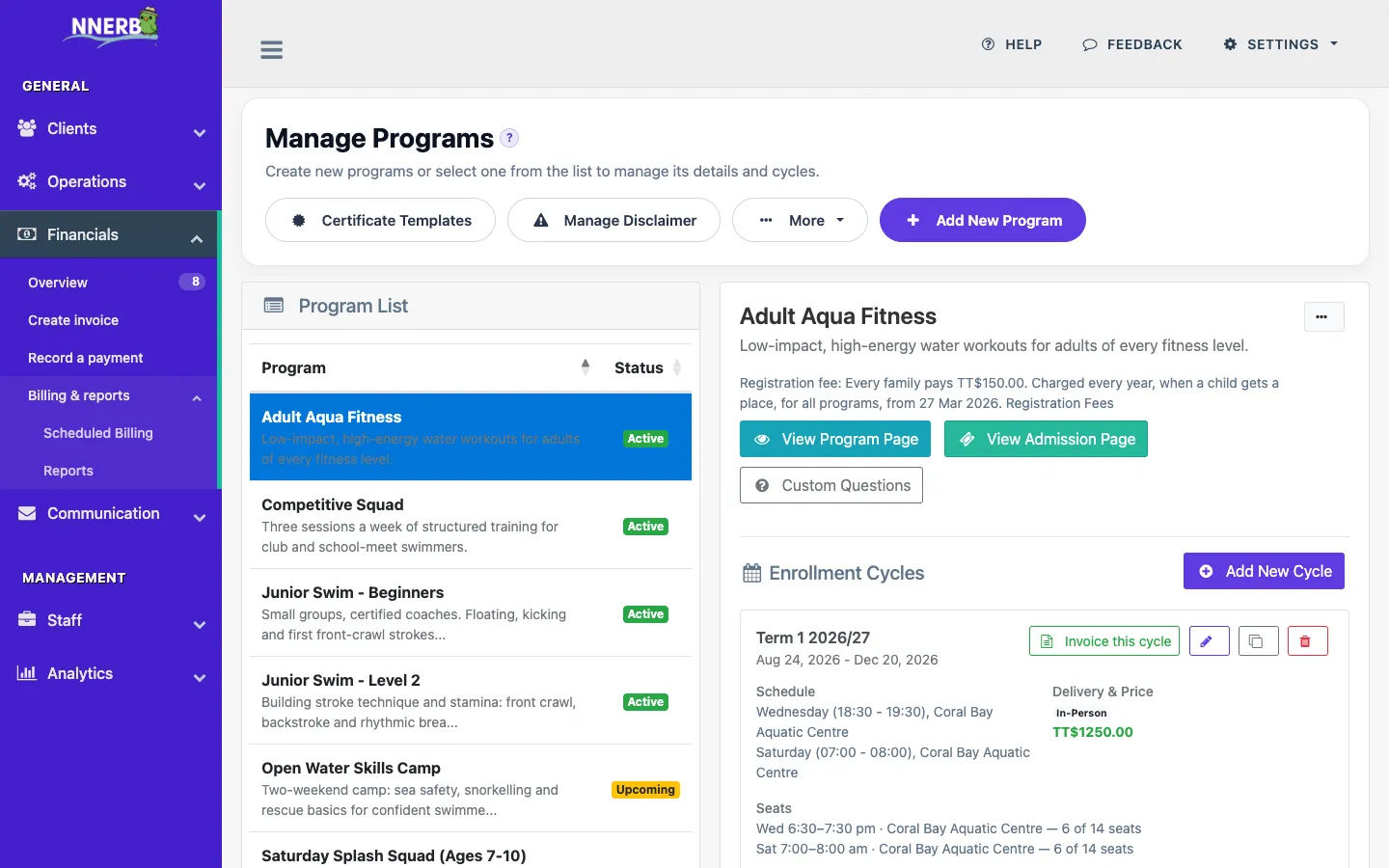Image resolution: width=1389 pixels, height=868 pixels.
Task: Click View Admission Page
Action: tap(1046, 439)
